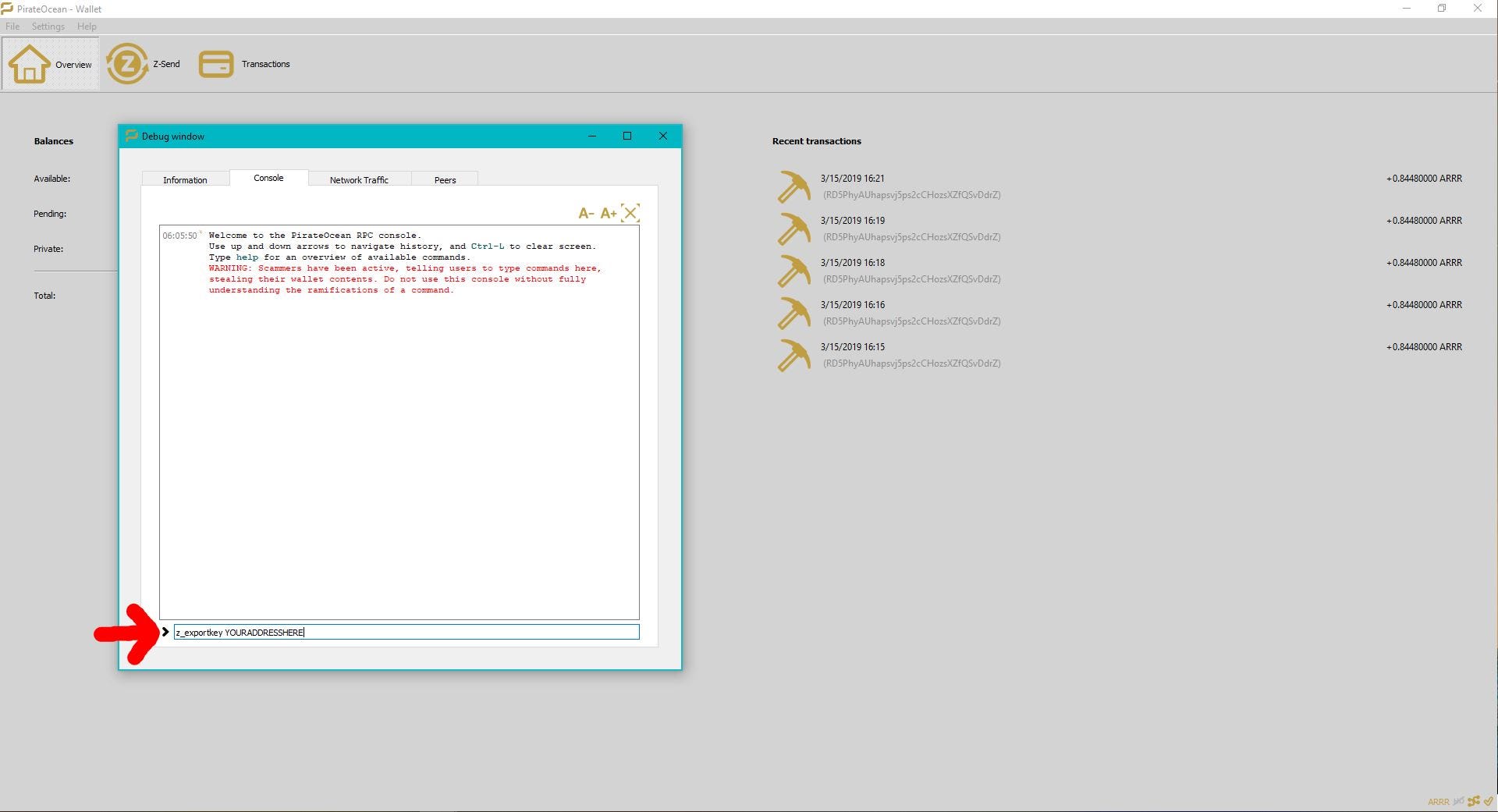Screen dimensions: 1498x812
Task: Click the 3/15/2019 16:18 transaction date
Action: tap(852, 263)
